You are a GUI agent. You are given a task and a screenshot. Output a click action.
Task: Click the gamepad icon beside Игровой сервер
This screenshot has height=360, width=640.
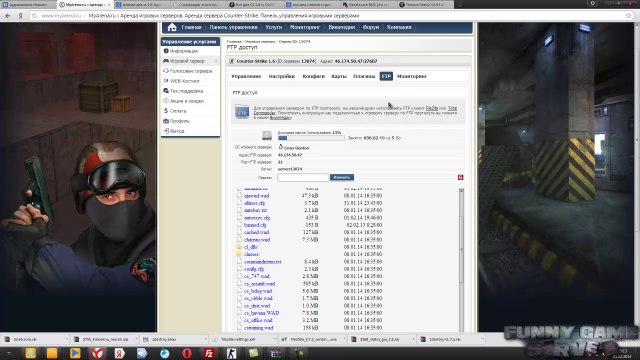coord(166,61)
